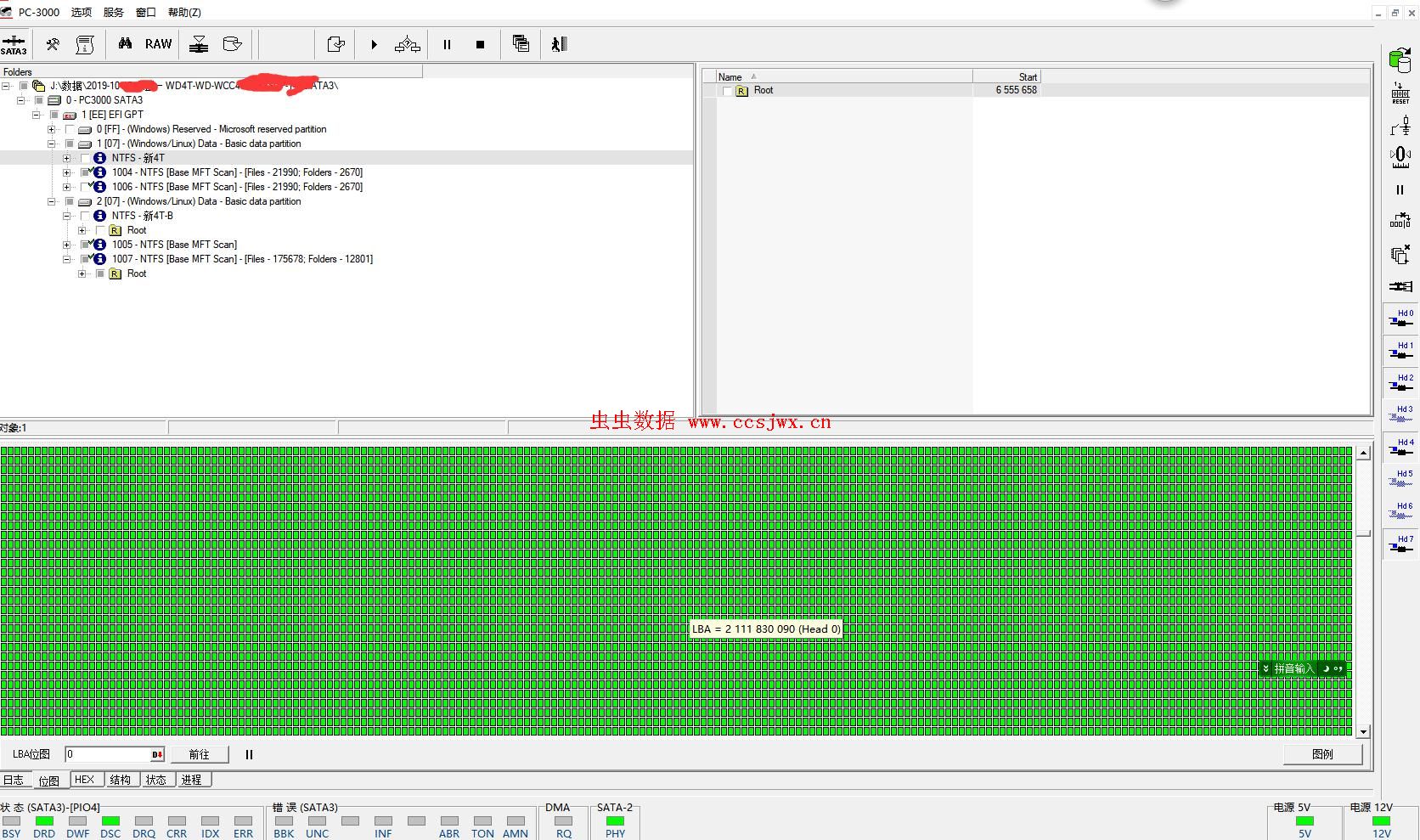This screenshot has height=840, width=1420.
Task: Select the RAW recovery toolbar button
Action: tap(158, 44)
